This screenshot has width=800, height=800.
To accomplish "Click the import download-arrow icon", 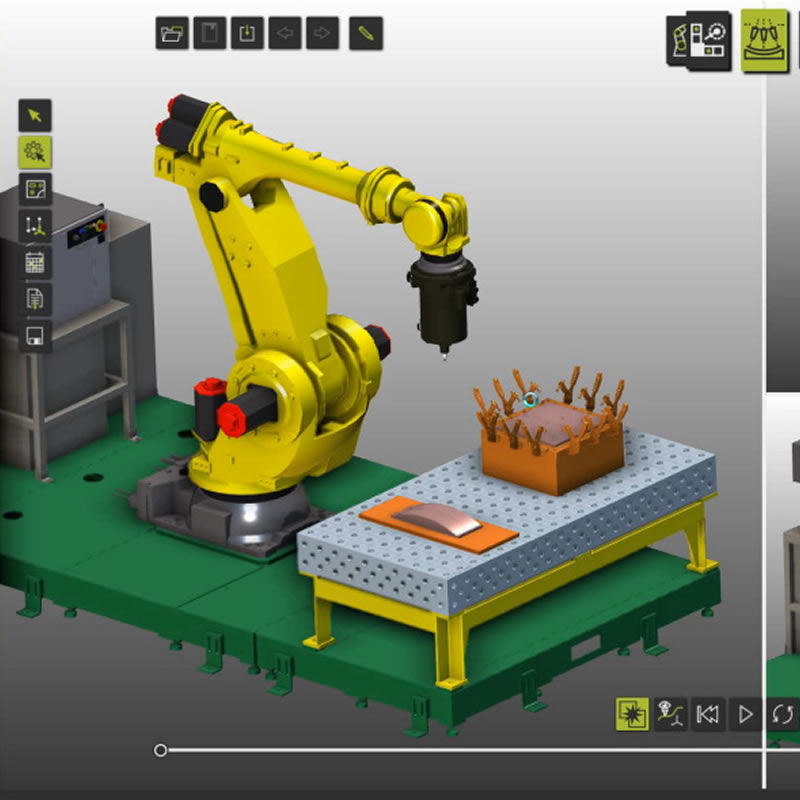I will coord(246,33).
